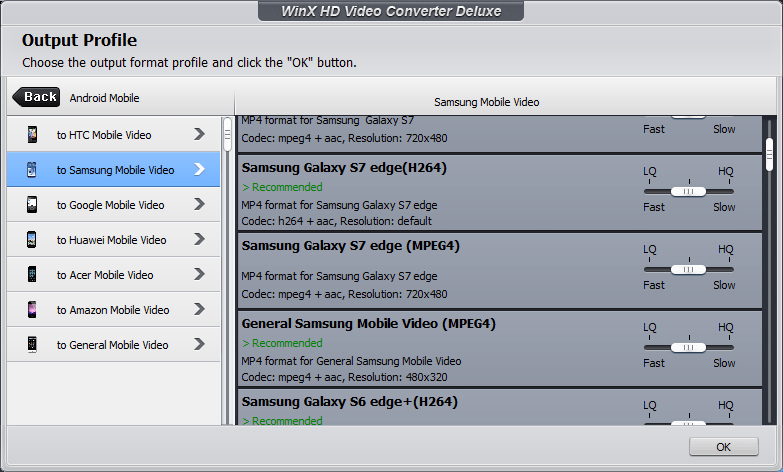The height and width of the screenshot is (472, 783).
Task: Open to Huawei Mobile Video category
Action: pyautogui.click(x=113, y=239)
